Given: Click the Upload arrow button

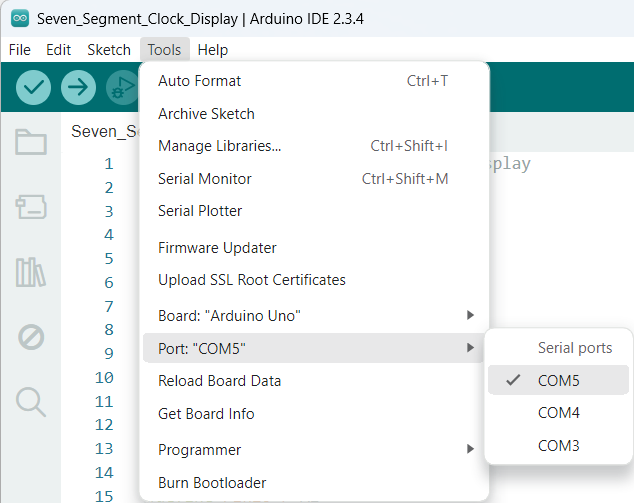Looking at the screenshot, I should pyautogui.click(x=78, y=87).
